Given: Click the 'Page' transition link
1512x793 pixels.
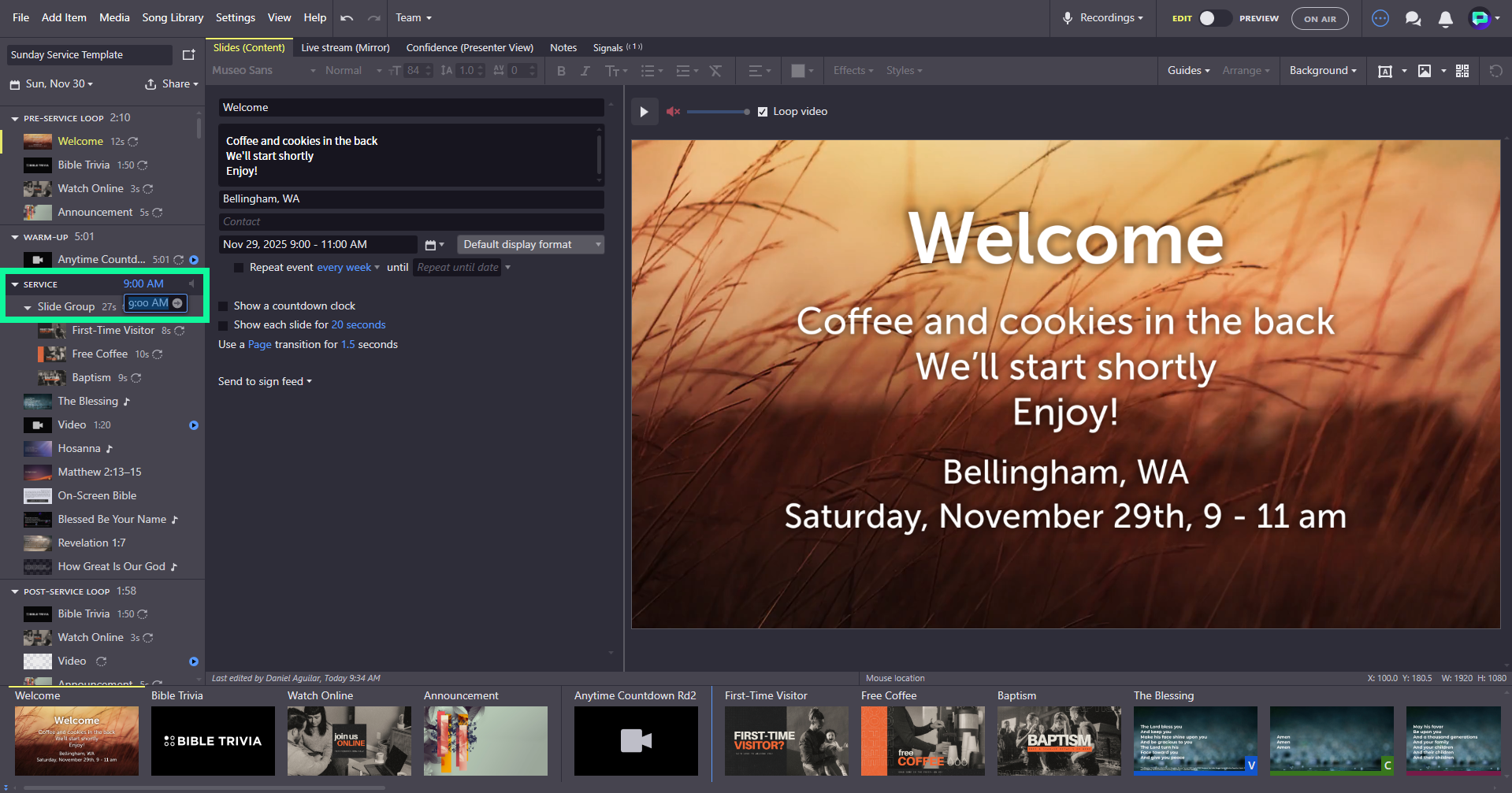Looking at the screenshot, I should pos(259,345).
